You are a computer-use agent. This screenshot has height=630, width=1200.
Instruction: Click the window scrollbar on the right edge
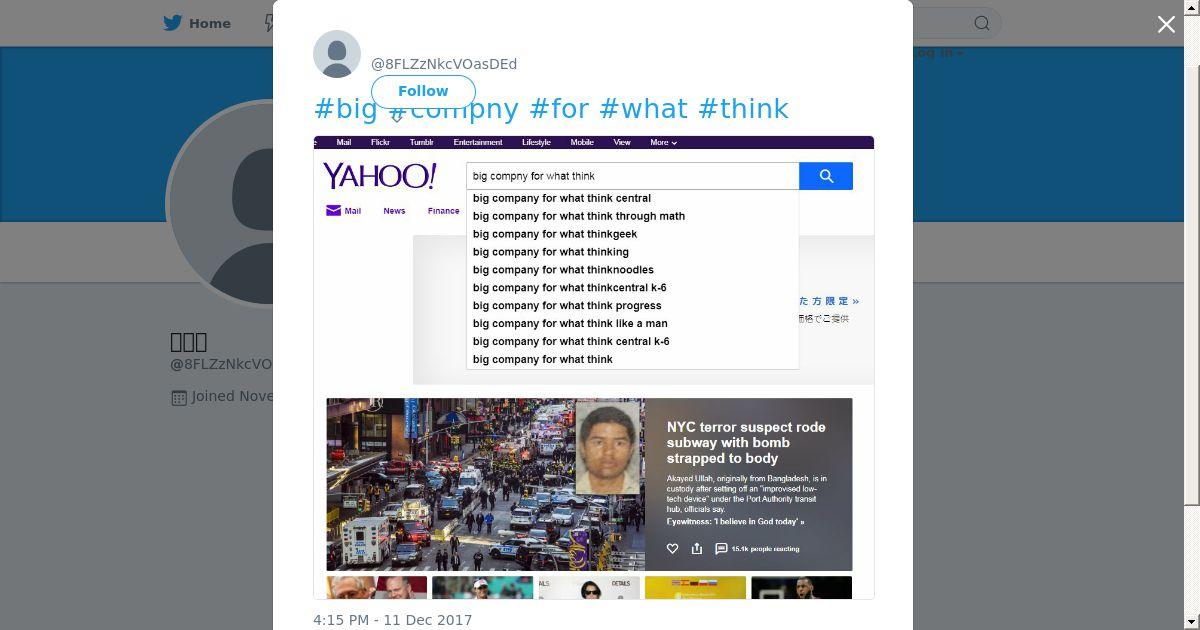click(x=1193, y=250)
